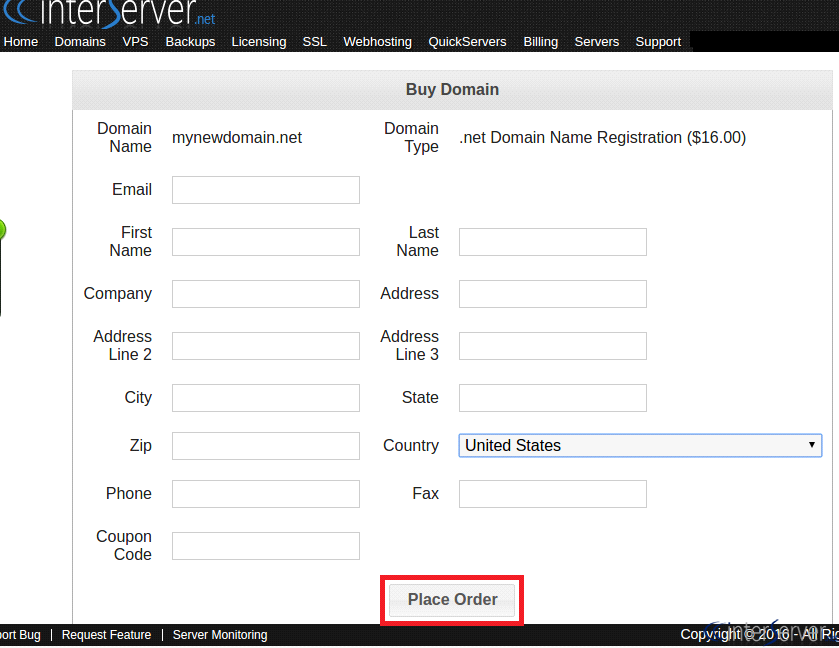Focus the Coupon Code field
This screenshot has width=839, height=648.
(x=266, y=546)
